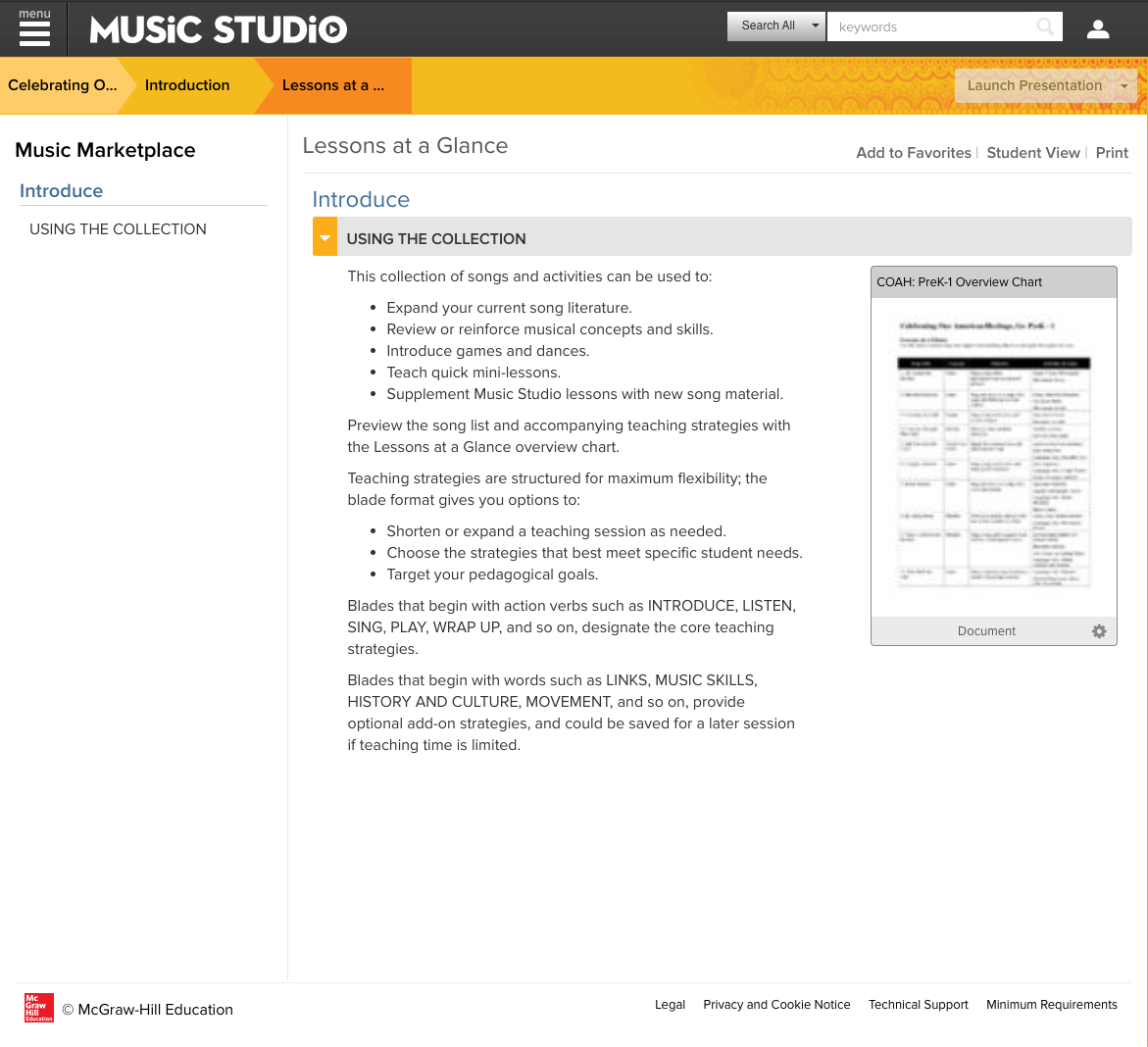Select Lessons at a ... breadcrumb

tap(333, 85)
